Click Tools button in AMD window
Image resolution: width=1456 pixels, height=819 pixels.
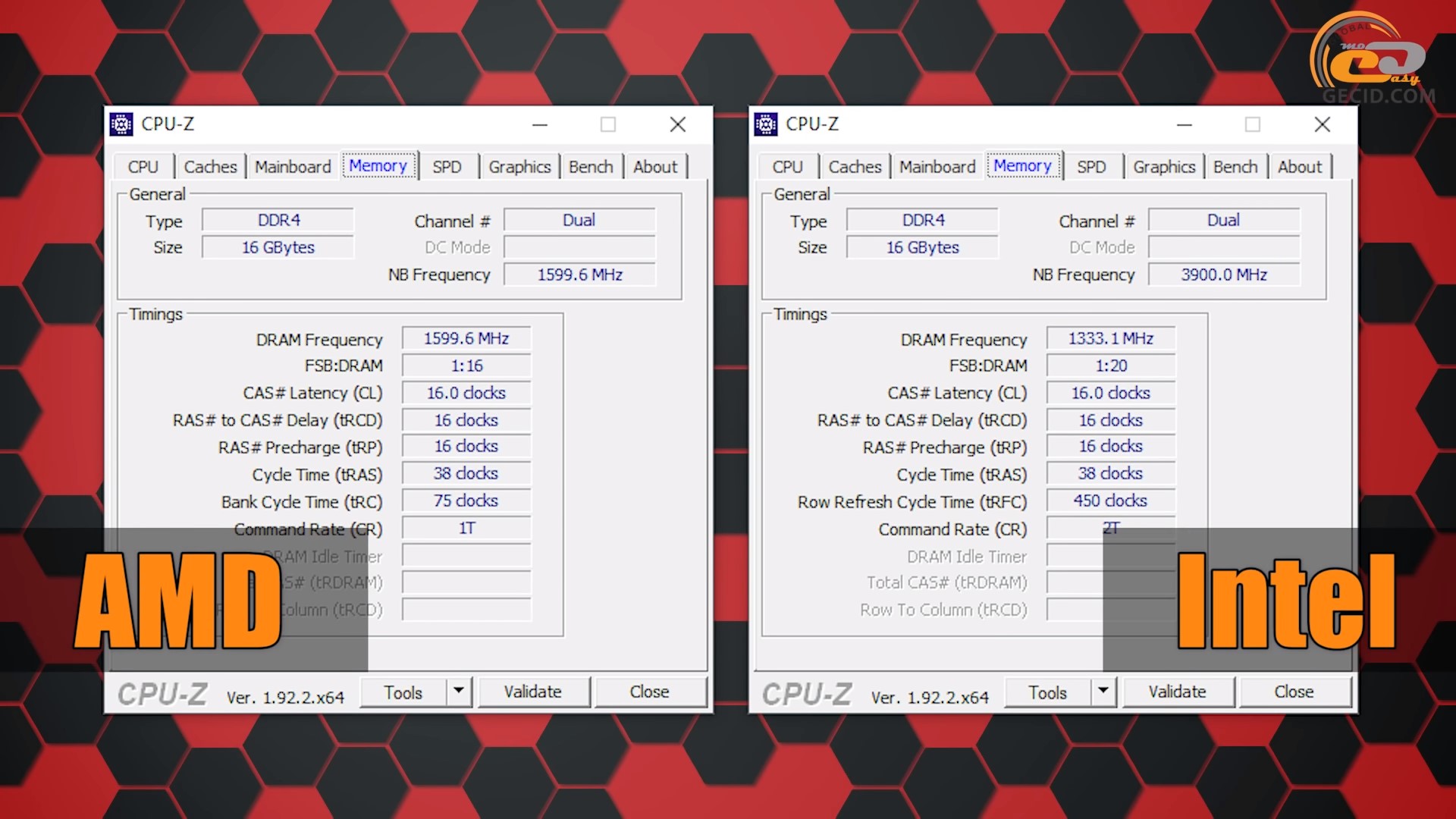tap(403, 692)
